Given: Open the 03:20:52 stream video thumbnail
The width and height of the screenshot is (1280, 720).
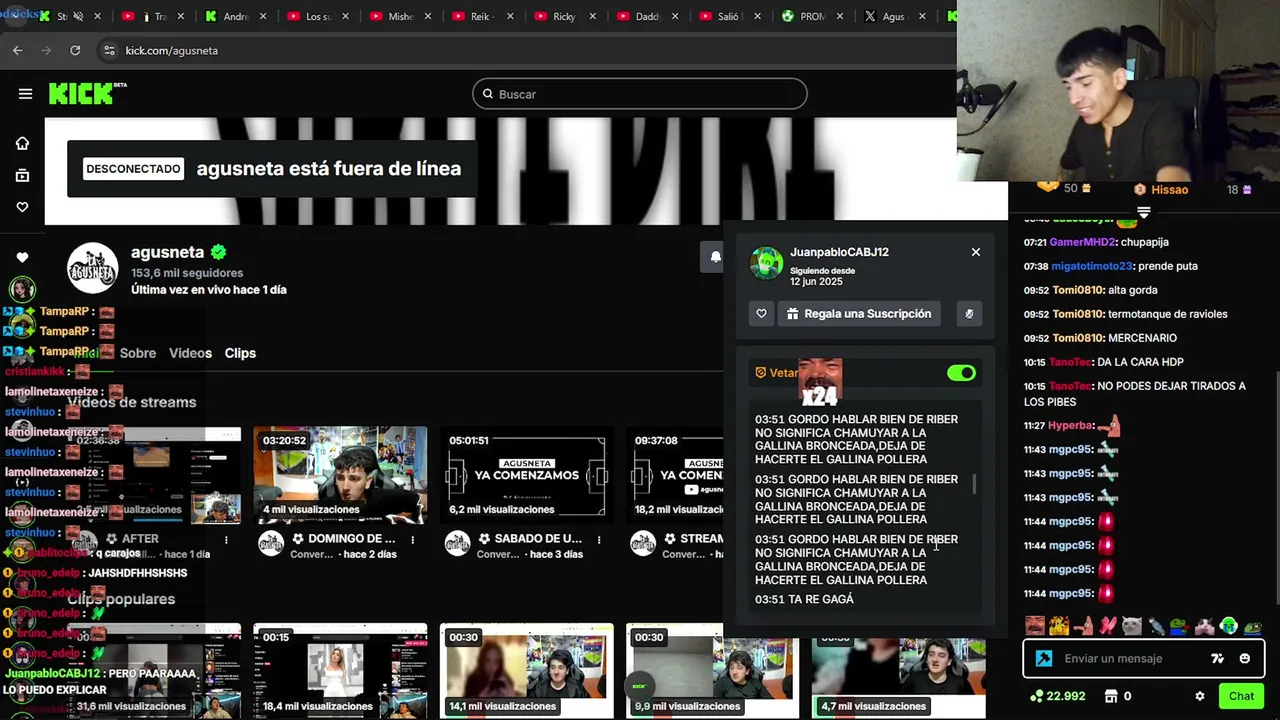Looking at the screenshot, I should [340, 476].
